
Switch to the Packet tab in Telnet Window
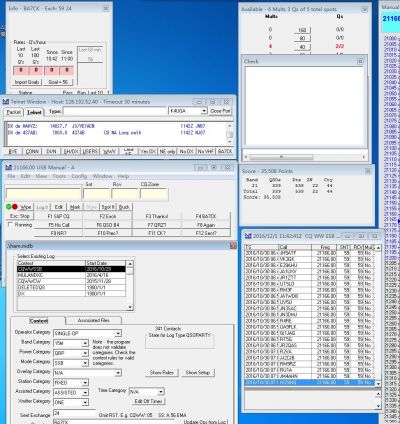pyautogui.click(x=14, y=112)
